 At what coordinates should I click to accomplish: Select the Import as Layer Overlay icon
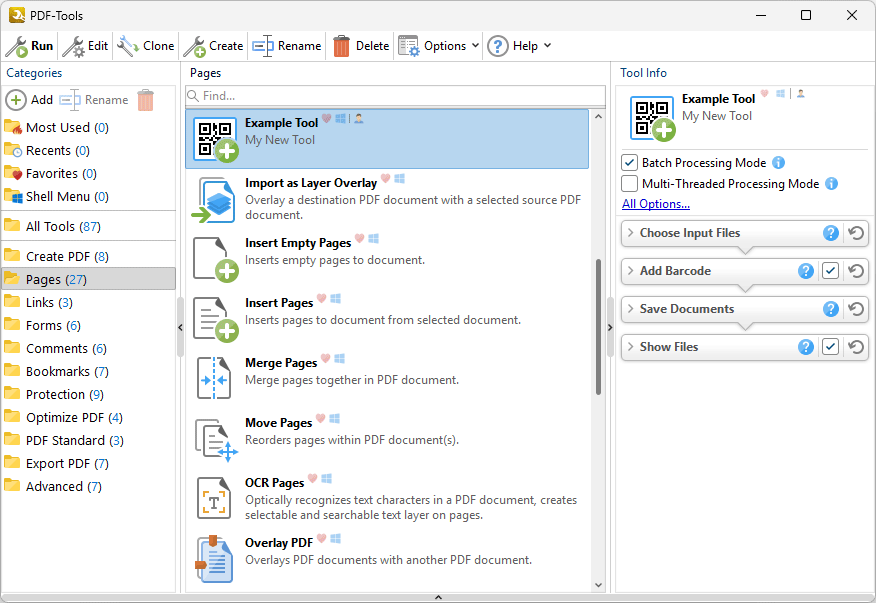[214, 200]
